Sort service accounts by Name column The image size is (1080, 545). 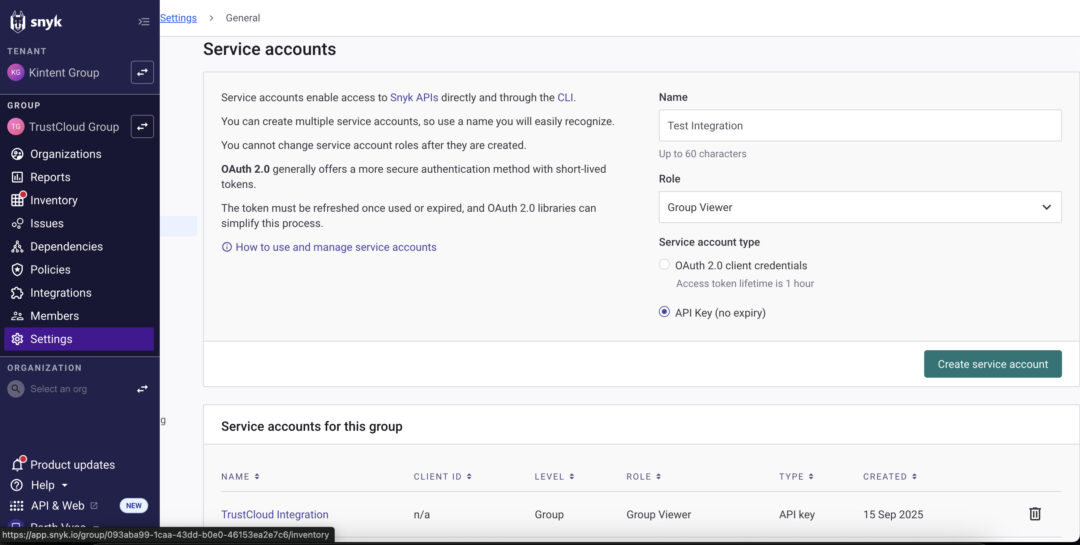240,476
